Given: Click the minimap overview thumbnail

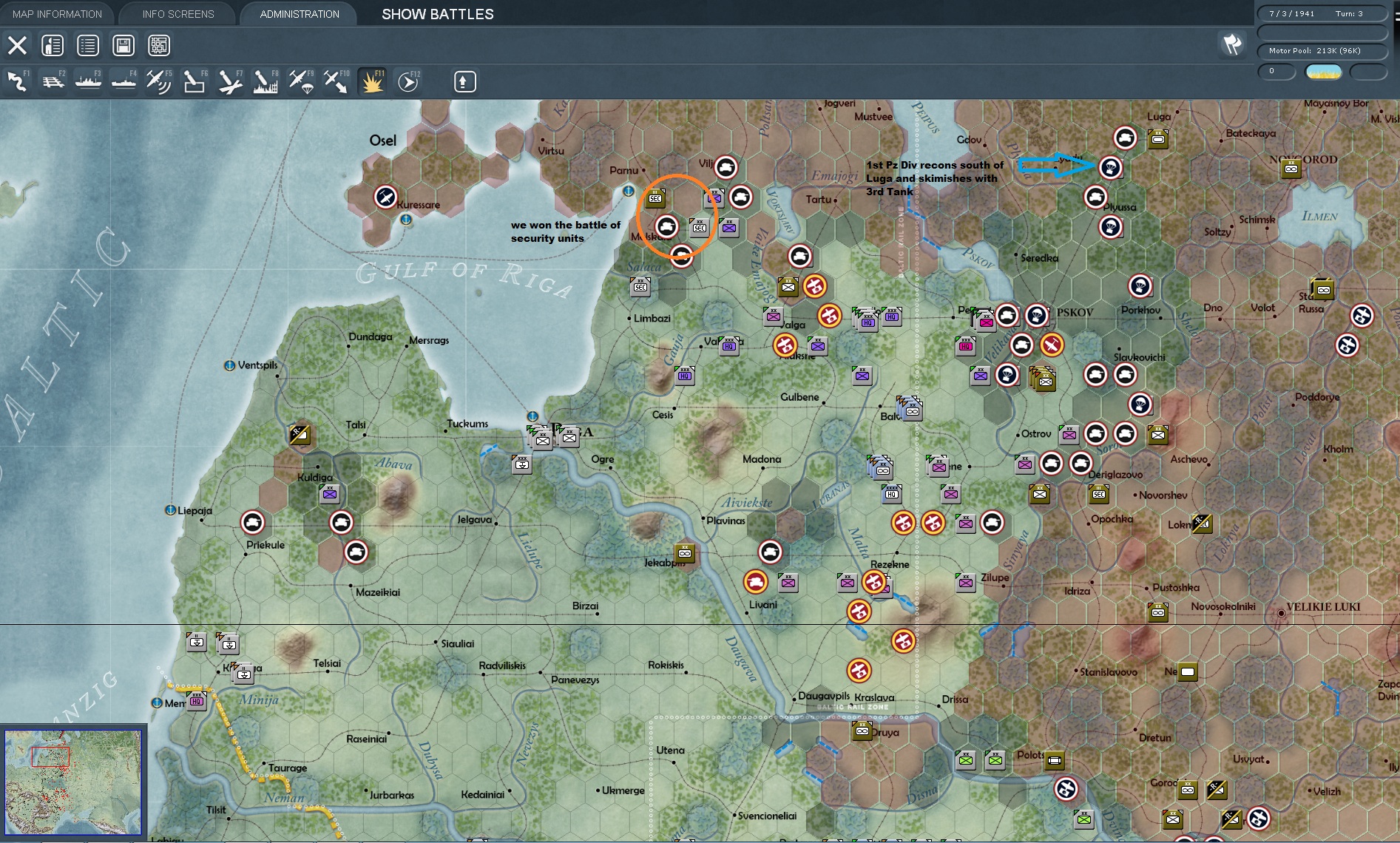Looking at the screenshot, I should (73, 782).
